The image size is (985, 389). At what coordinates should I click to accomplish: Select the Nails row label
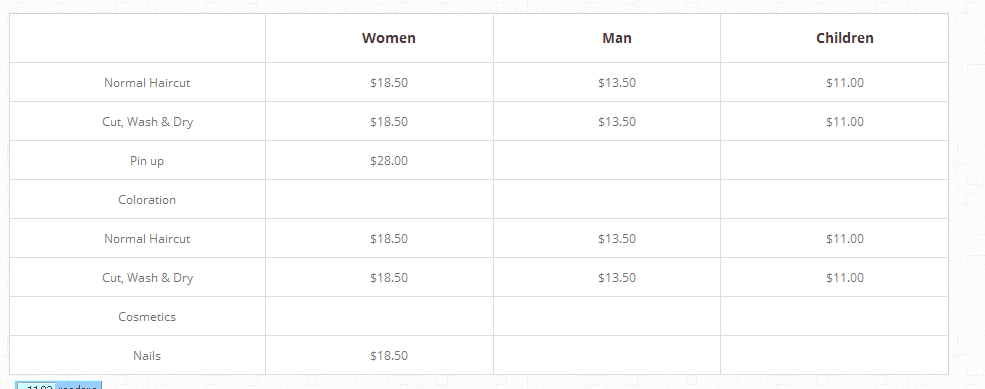[x=147, y=356]
